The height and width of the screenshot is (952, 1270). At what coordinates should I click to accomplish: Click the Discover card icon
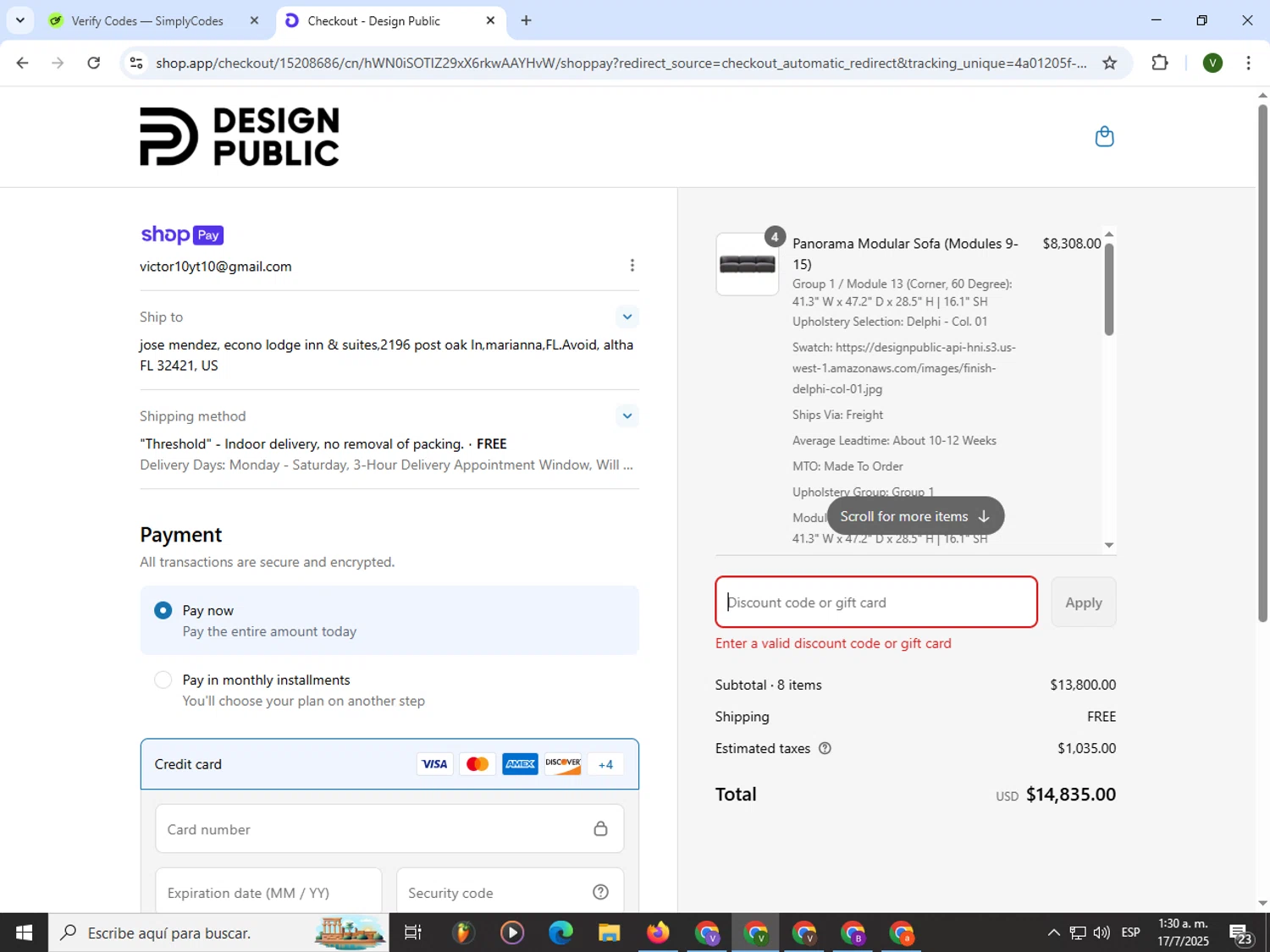point(563,764)
